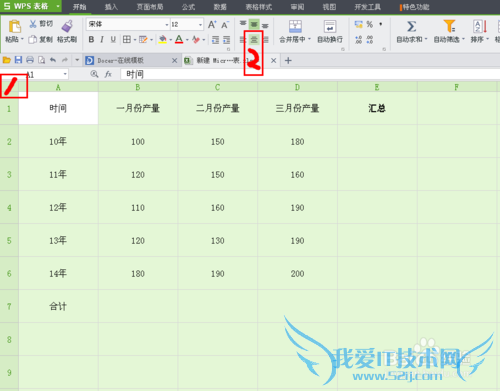Open the WPS 表格 application menu
The image size is (500, 391).
(x=31, y=6)
